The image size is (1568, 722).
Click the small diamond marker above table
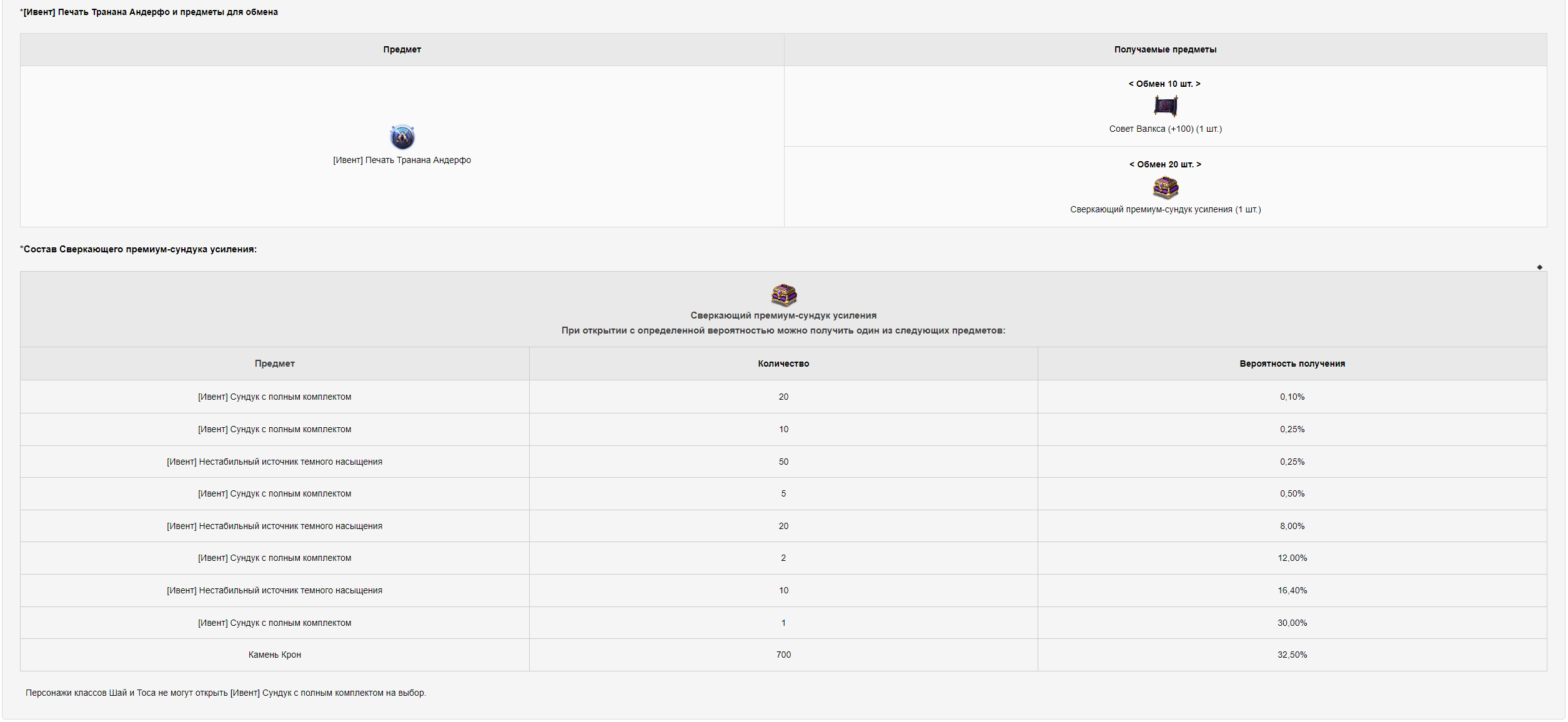[x=1539, y=267]
